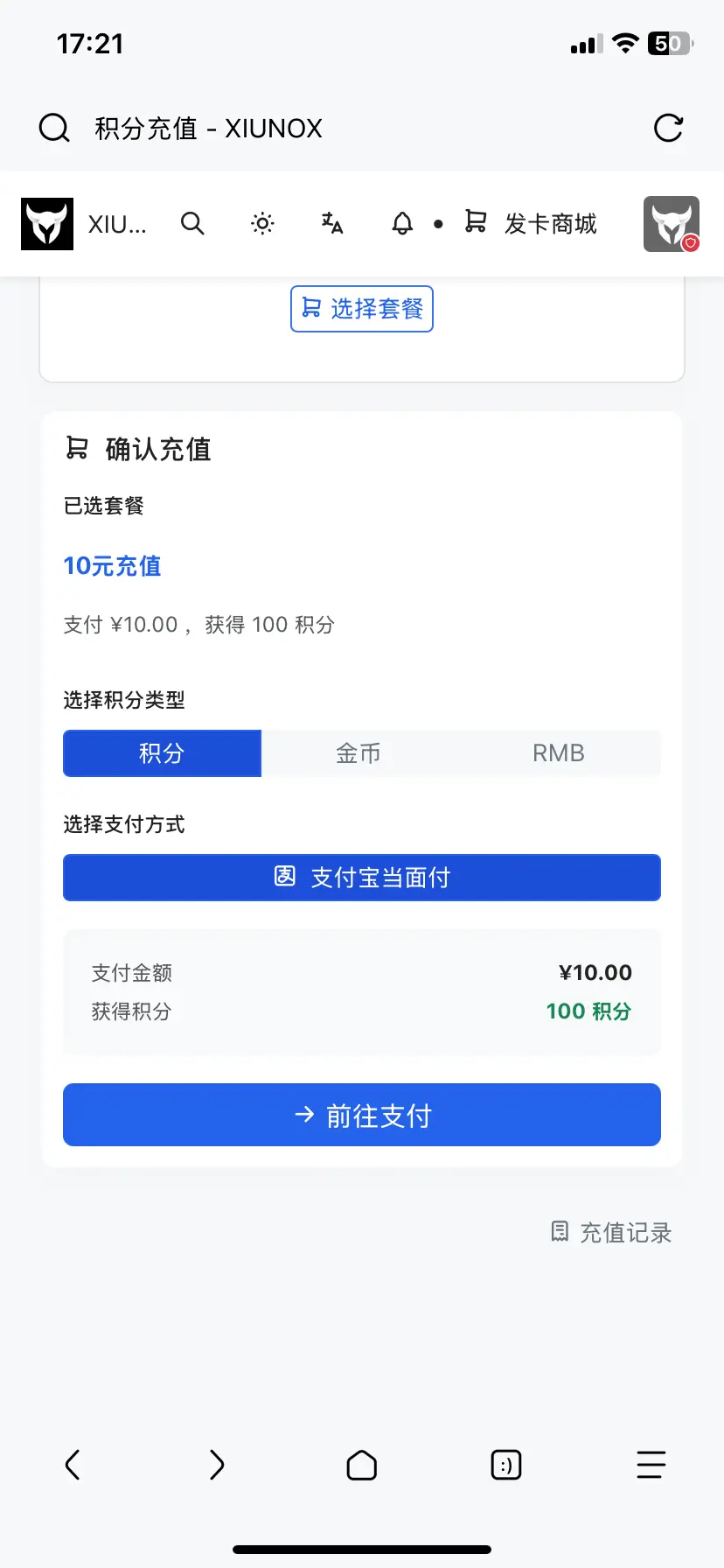Open site search from header magnifier

pos(192,224)
